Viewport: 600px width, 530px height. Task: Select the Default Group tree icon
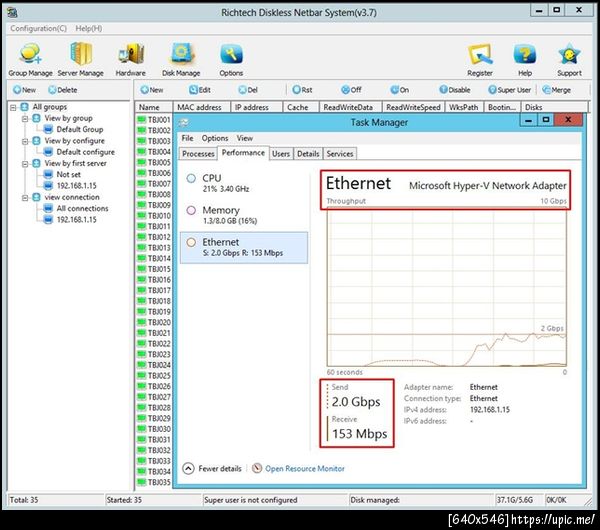pos(48,129)
